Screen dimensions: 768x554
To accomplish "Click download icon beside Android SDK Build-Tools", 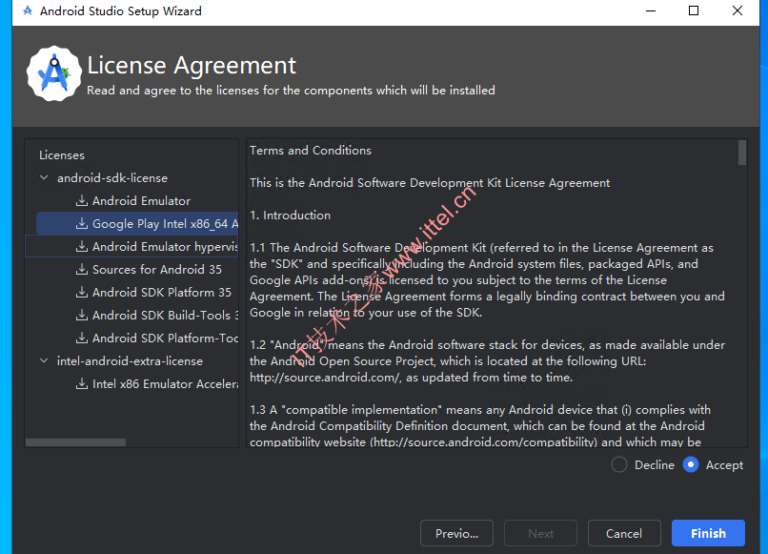I will [82, 316].
